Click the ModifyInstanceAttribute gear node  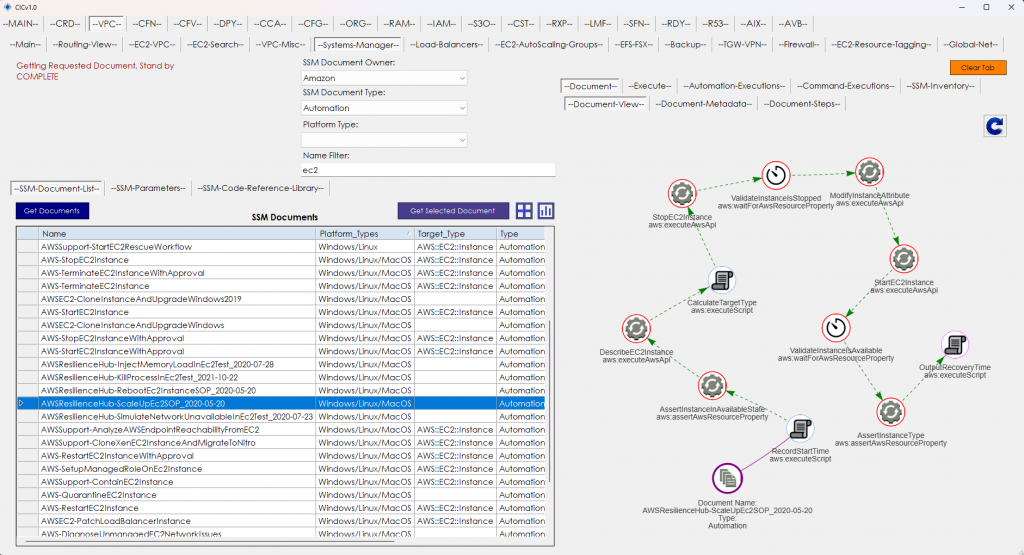pyautogui.click(x=867, y=171)
